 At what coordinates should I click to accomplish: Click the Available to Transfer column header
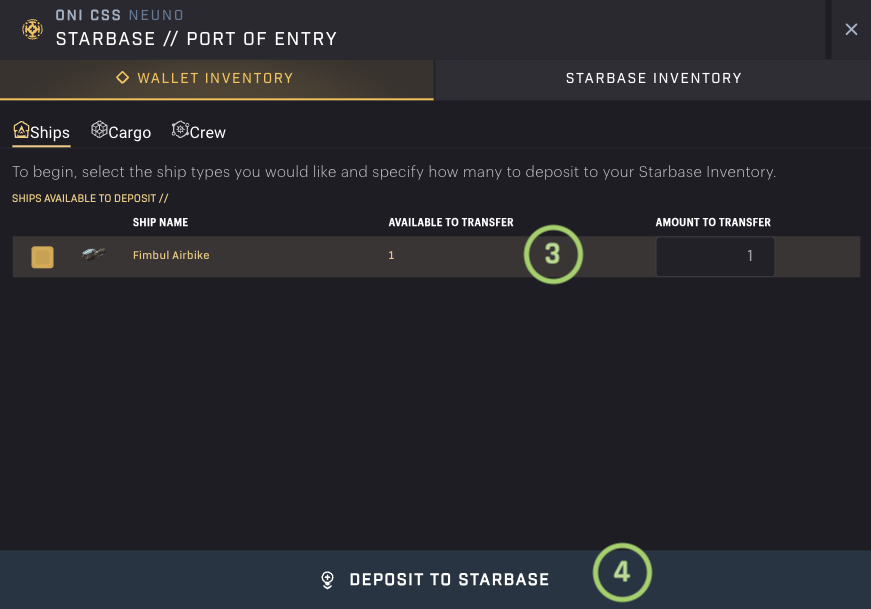[x=451, y=222]
